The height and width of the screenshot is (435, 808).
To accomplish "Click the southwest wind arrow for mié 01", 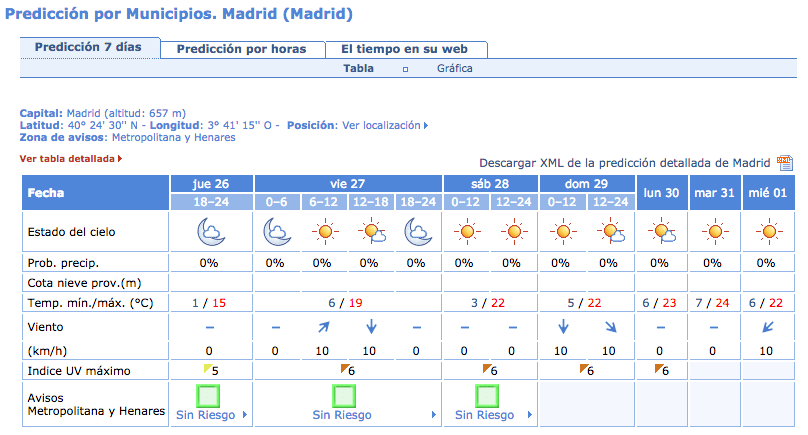I will tap(768, 327).
